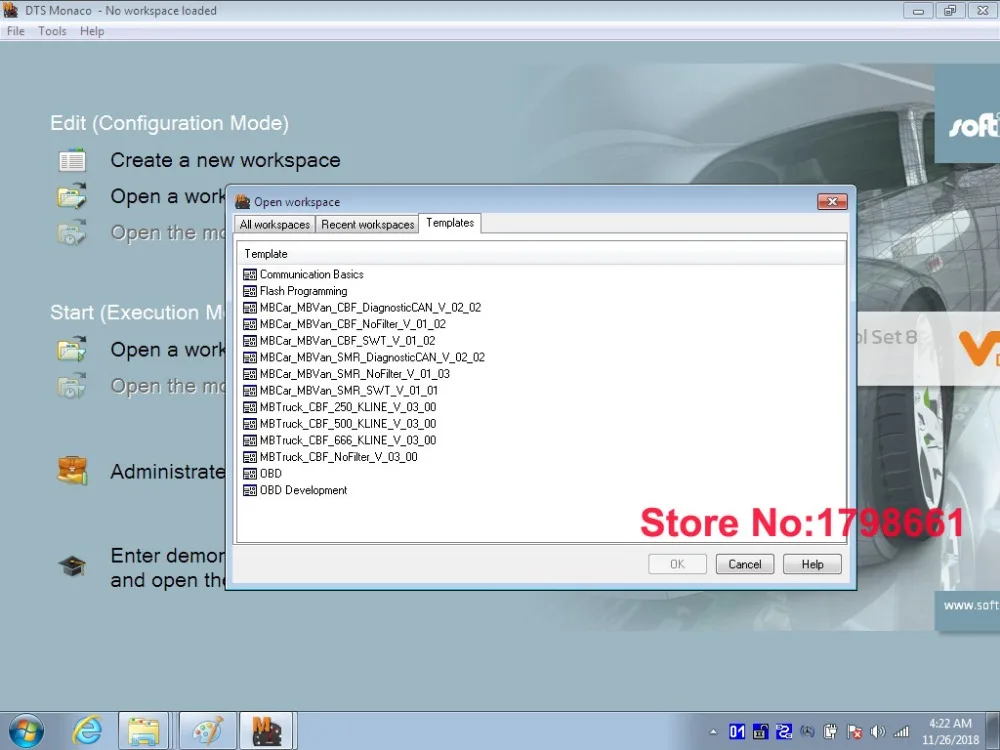The height and width of the screenshot is (750, 1000).
Task: Close the Open workspace dialog
Action: (832, 202)
